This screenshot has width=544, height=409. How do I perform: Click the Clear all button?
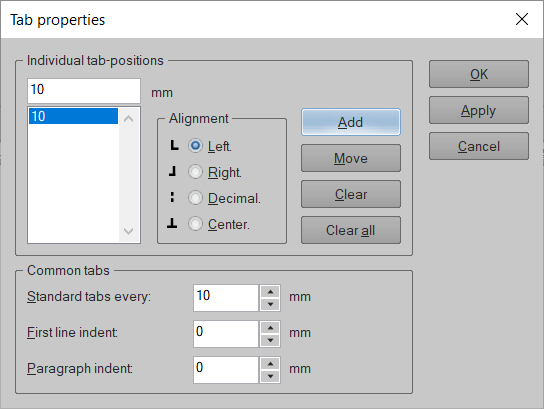[351, 230]
